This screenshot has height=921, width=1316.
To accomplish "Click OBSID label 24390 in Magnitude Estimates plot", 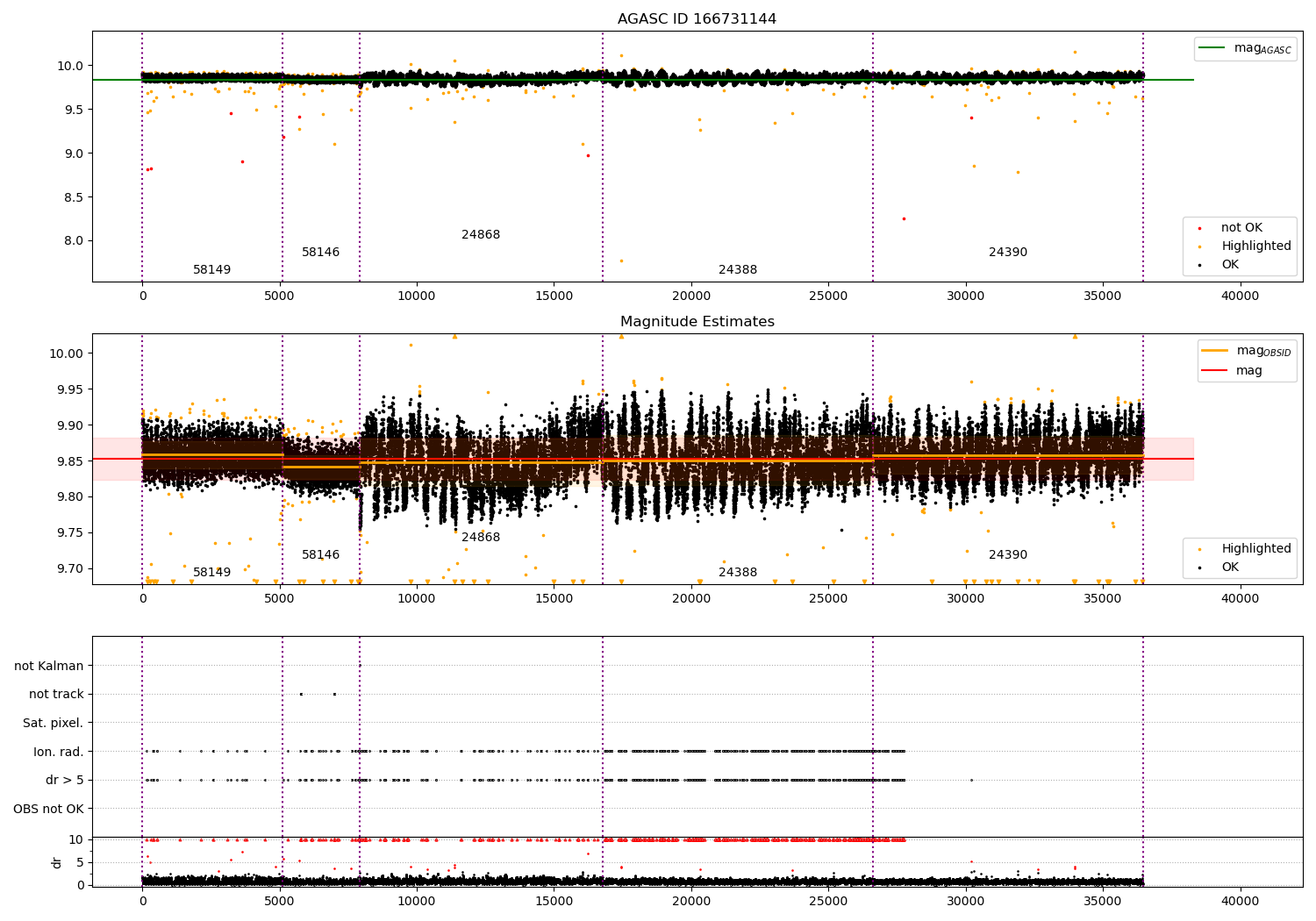I will (1008, 555).
